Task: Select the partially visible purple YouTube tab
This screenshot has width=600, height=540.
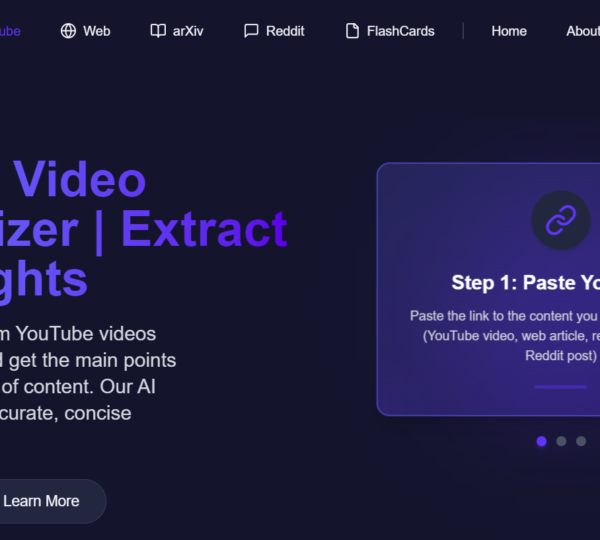Action: pos(10,31)
